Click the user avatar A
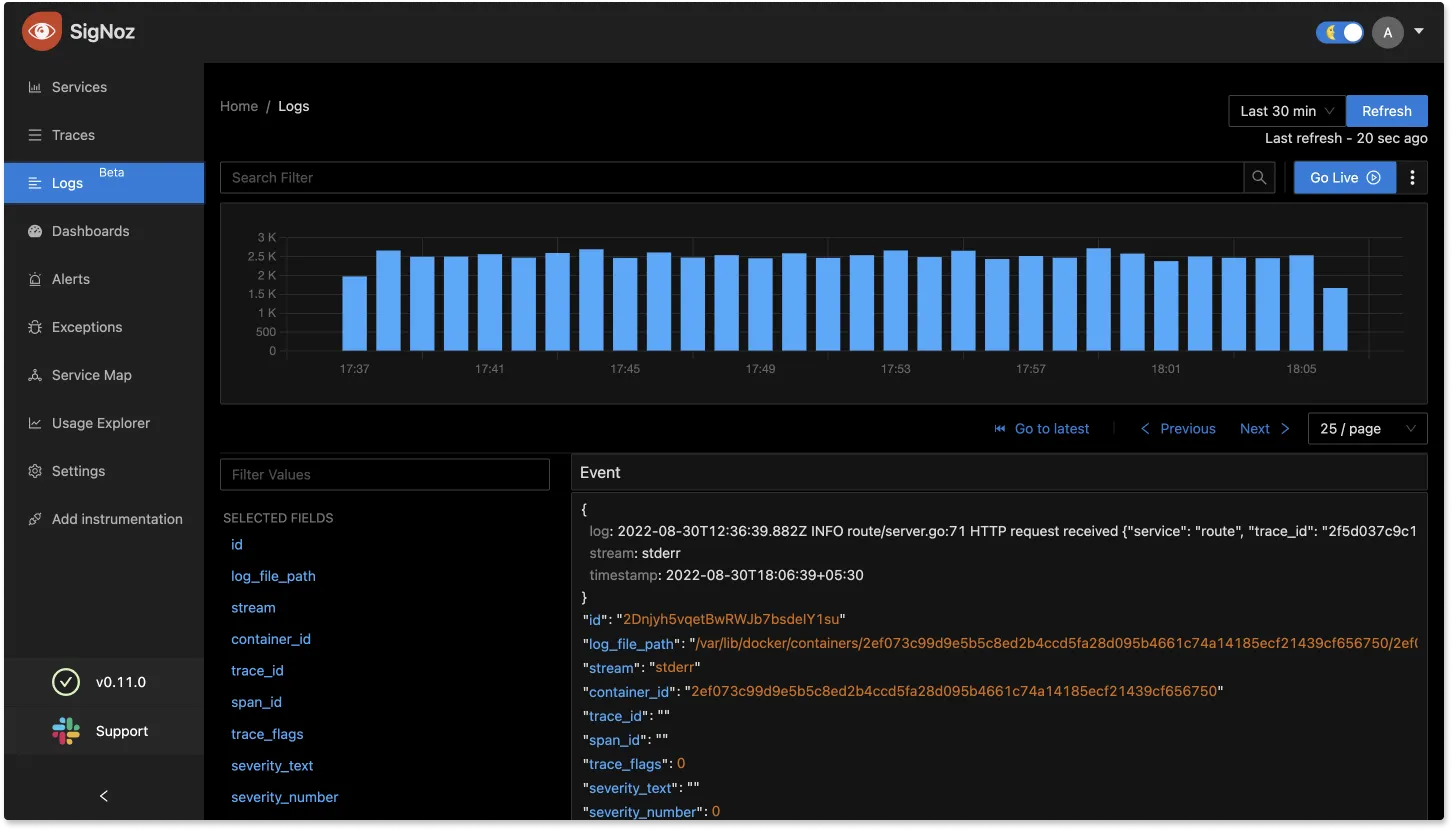Screen dimensions: 1452x830 1387,32
